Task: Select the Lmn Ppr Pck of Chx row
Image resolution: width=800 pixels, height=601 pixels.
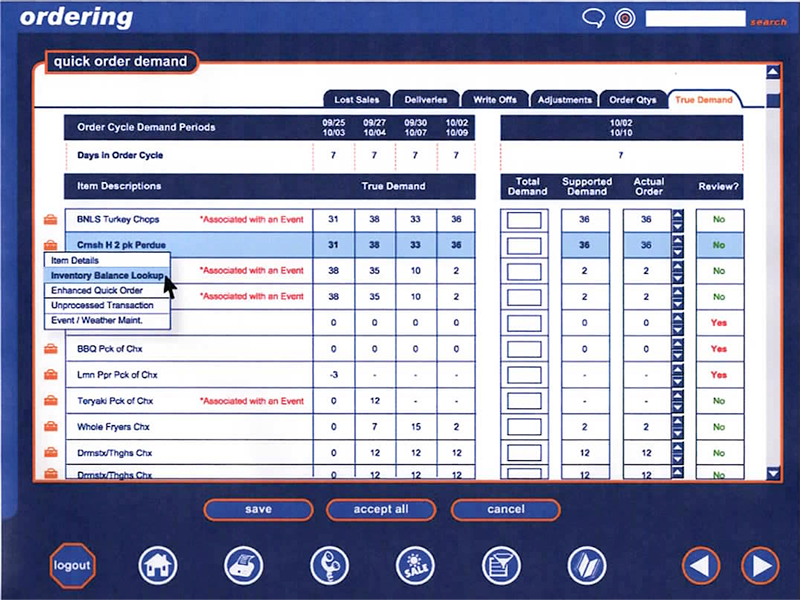Action: coord(270,375)
